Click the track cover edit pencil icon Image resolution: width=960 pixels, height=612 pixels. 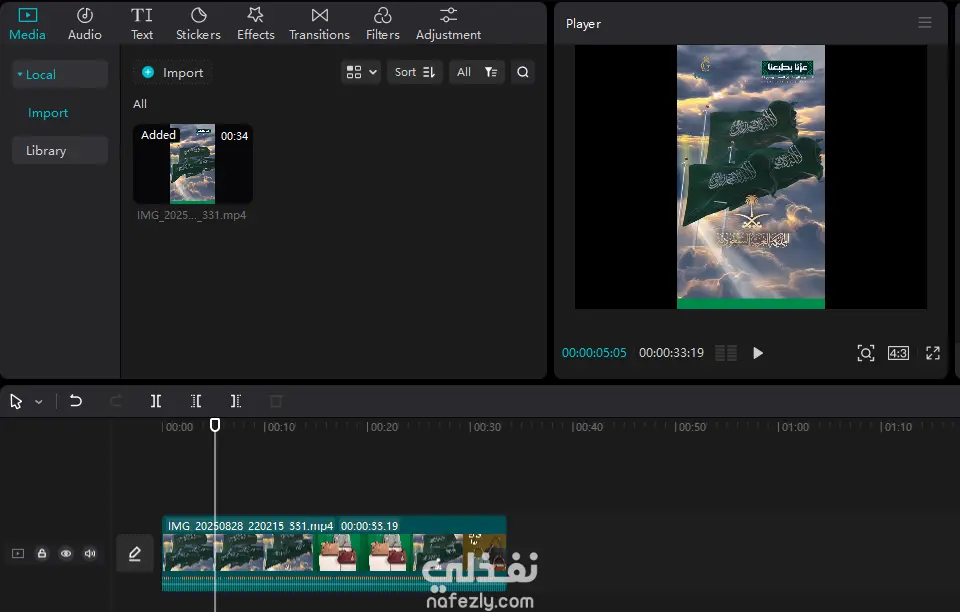pos(135,553)
